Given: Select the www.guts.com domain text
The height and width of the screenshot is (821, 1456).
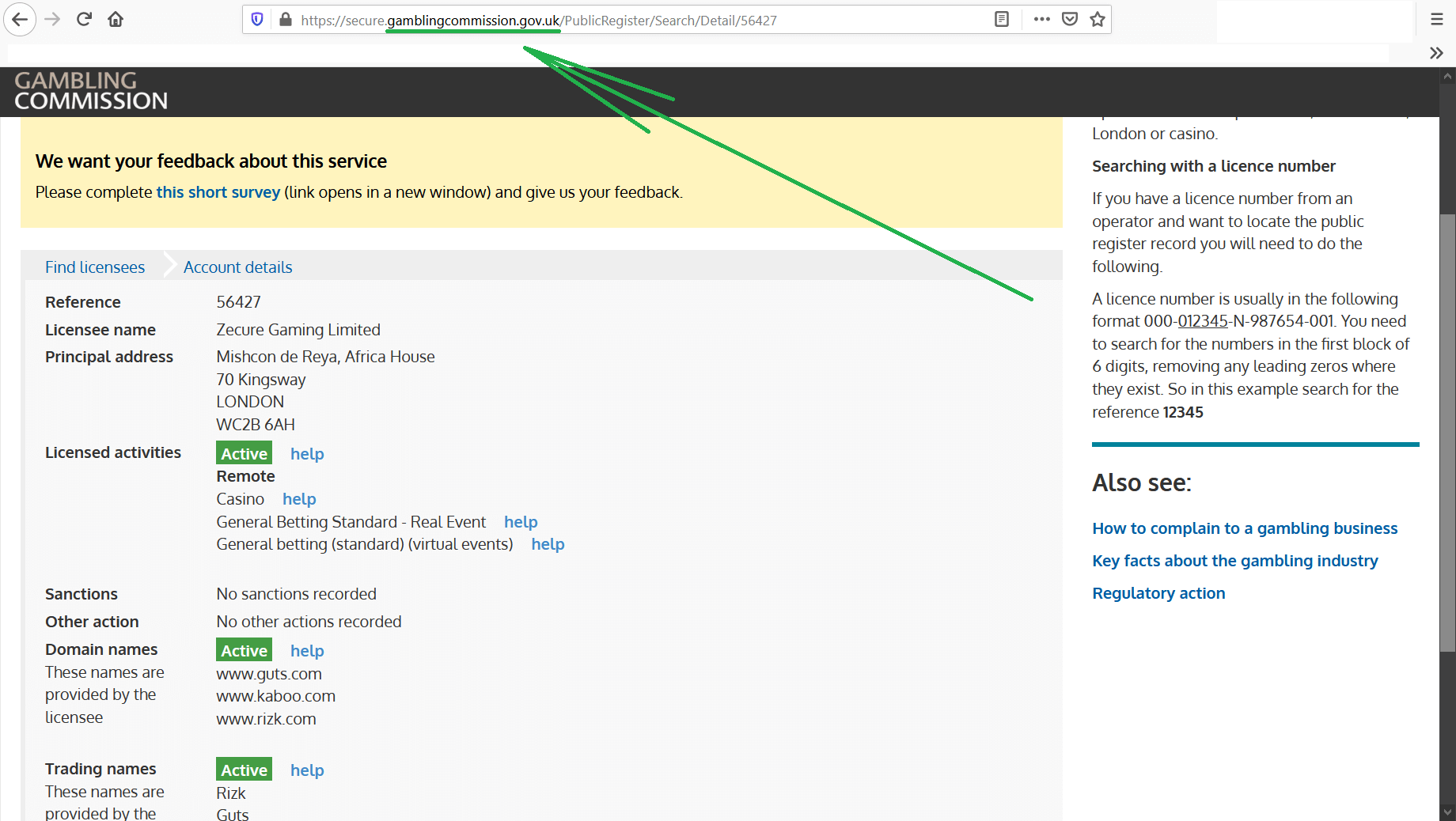Looking at the screenshot, I should tap(269, 674).
